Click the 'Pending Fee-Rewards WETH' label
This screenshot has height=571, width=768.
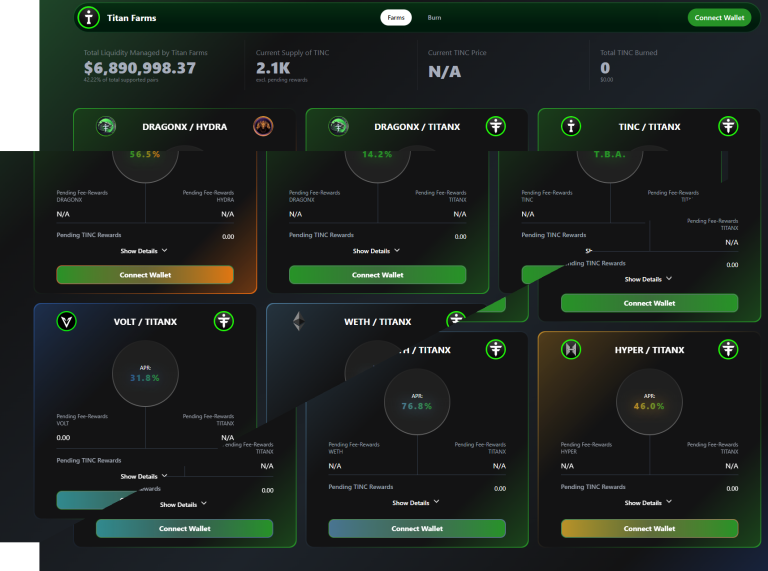[x=354, y=448]
